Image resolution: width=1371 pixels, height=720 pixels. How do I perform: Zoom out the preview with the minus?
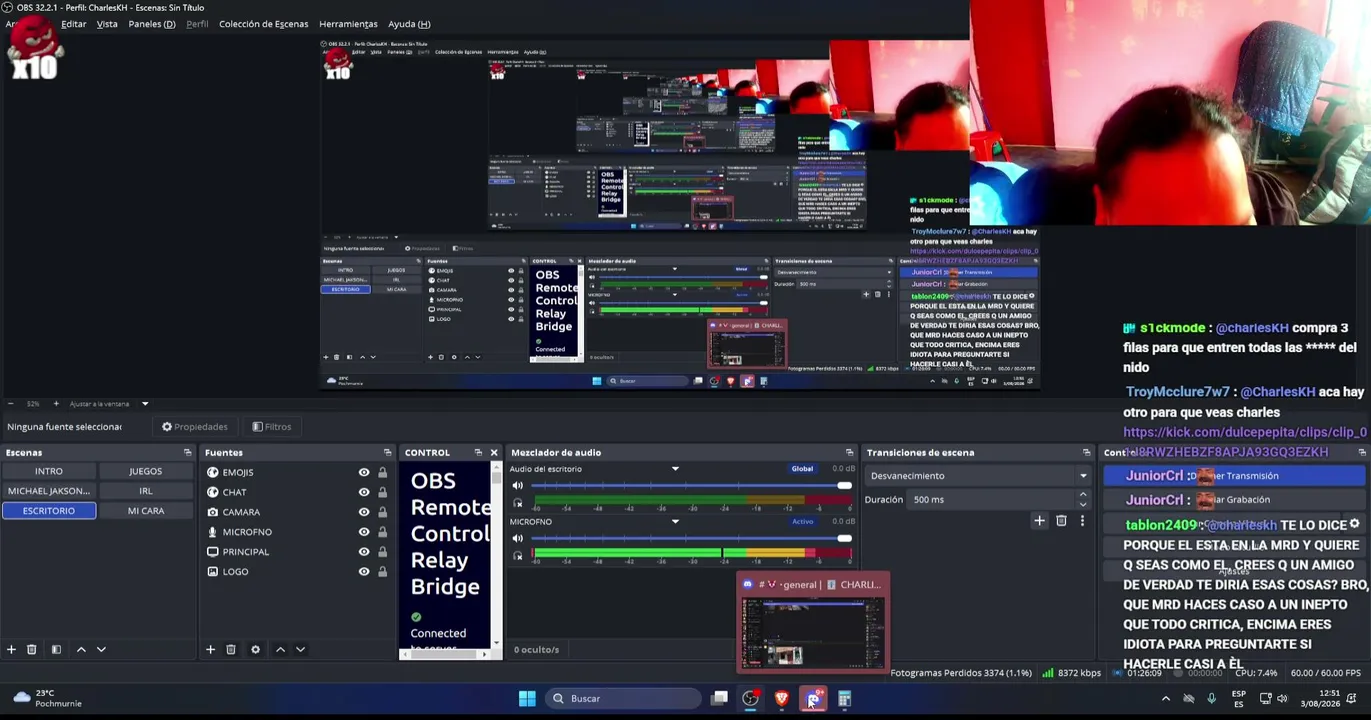[x=10, y=404]
